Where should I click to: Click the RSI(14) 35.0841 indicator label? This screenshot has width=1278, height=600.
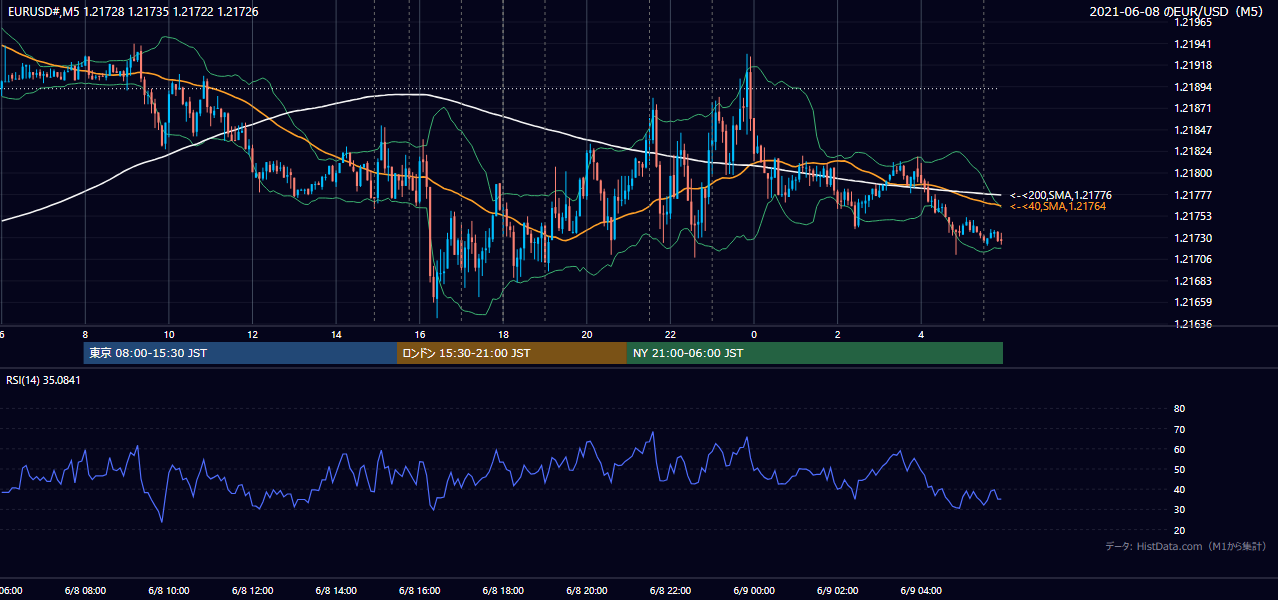pyautogui.click(x=43, y=380)
